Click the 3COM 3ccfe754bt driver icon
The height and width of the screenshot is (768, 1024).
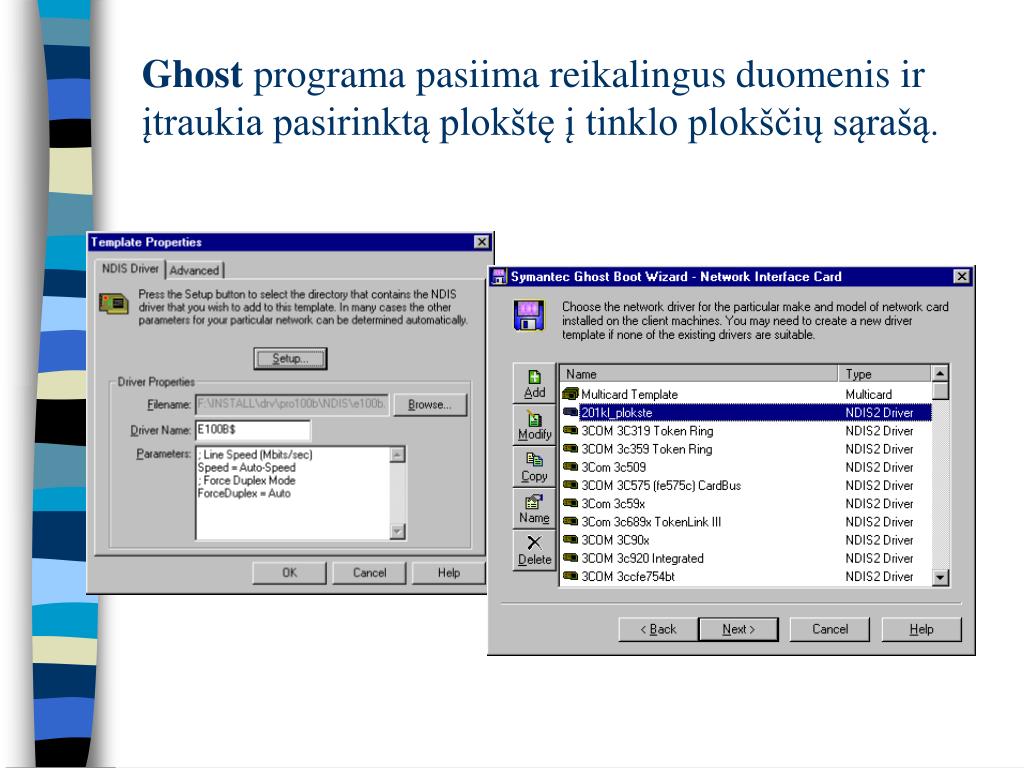click(570, 577)
